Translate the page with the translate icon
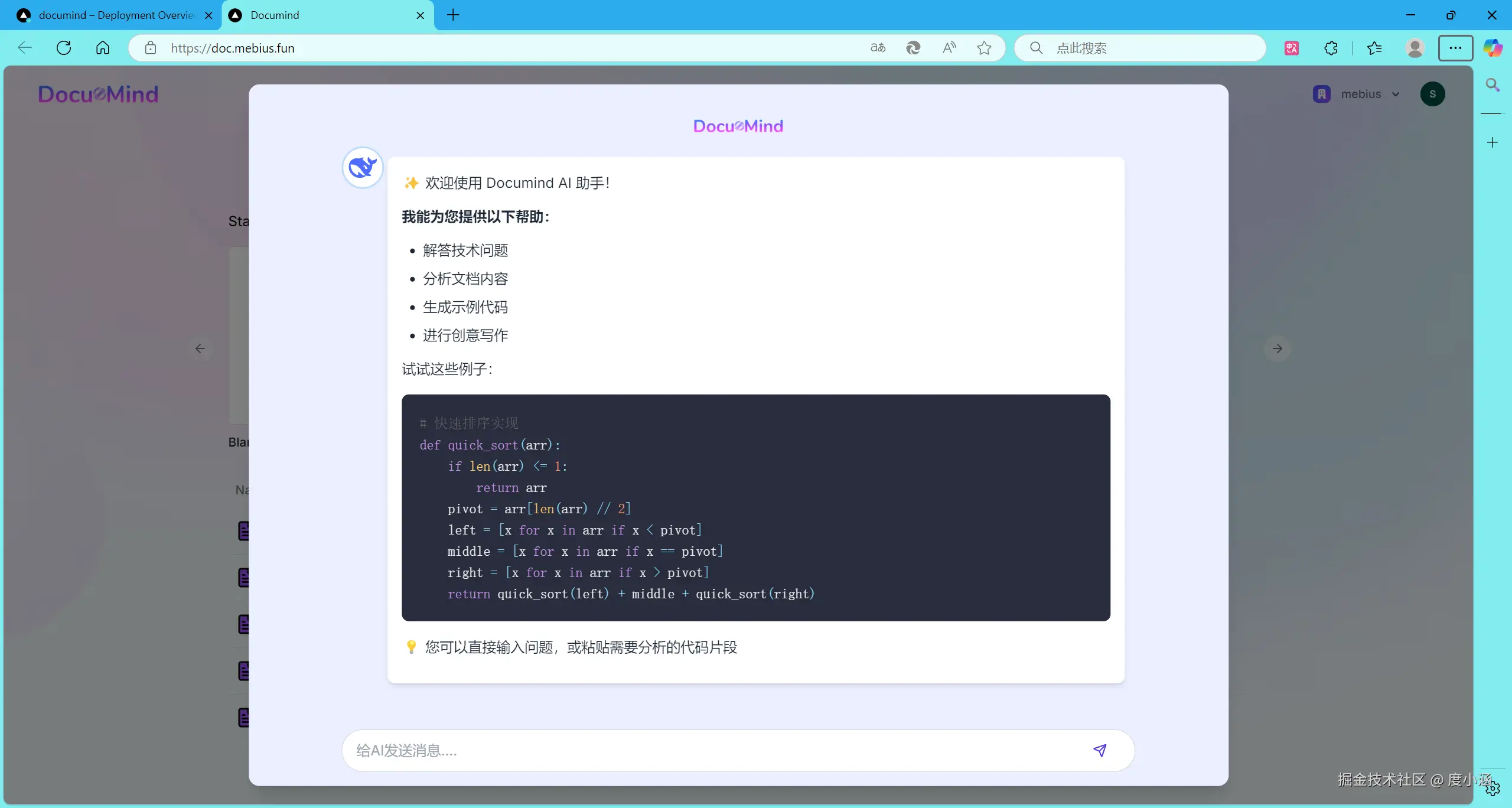The image size is (1512, 808). (878, 48)
